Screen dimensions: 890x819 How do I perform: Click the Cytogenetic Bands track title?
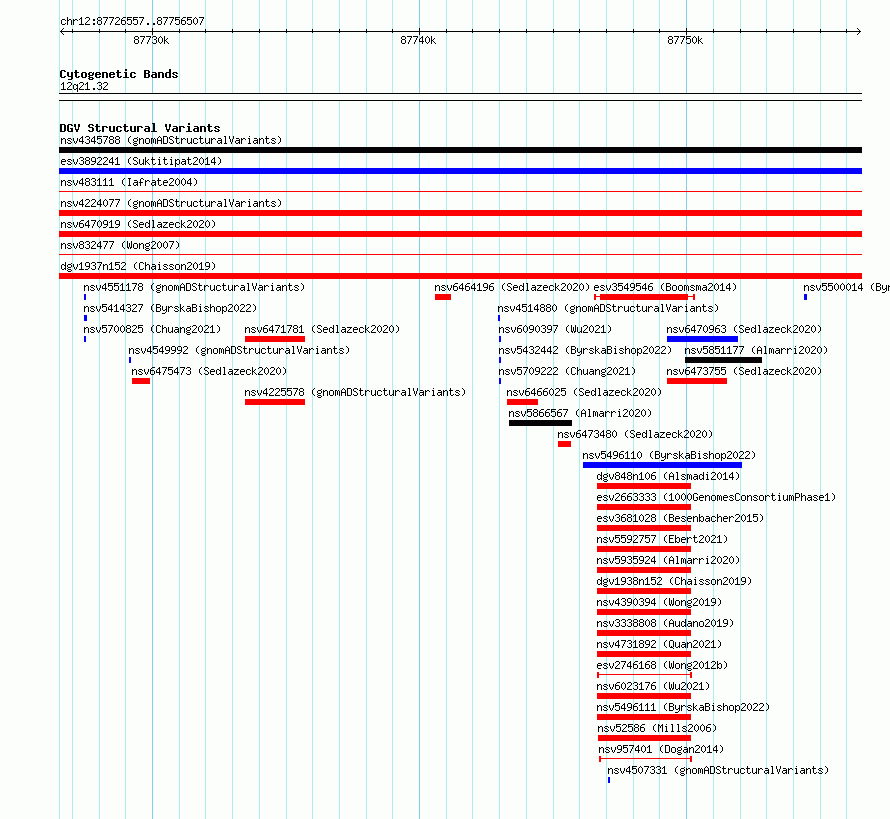click(x=119, y=74)
